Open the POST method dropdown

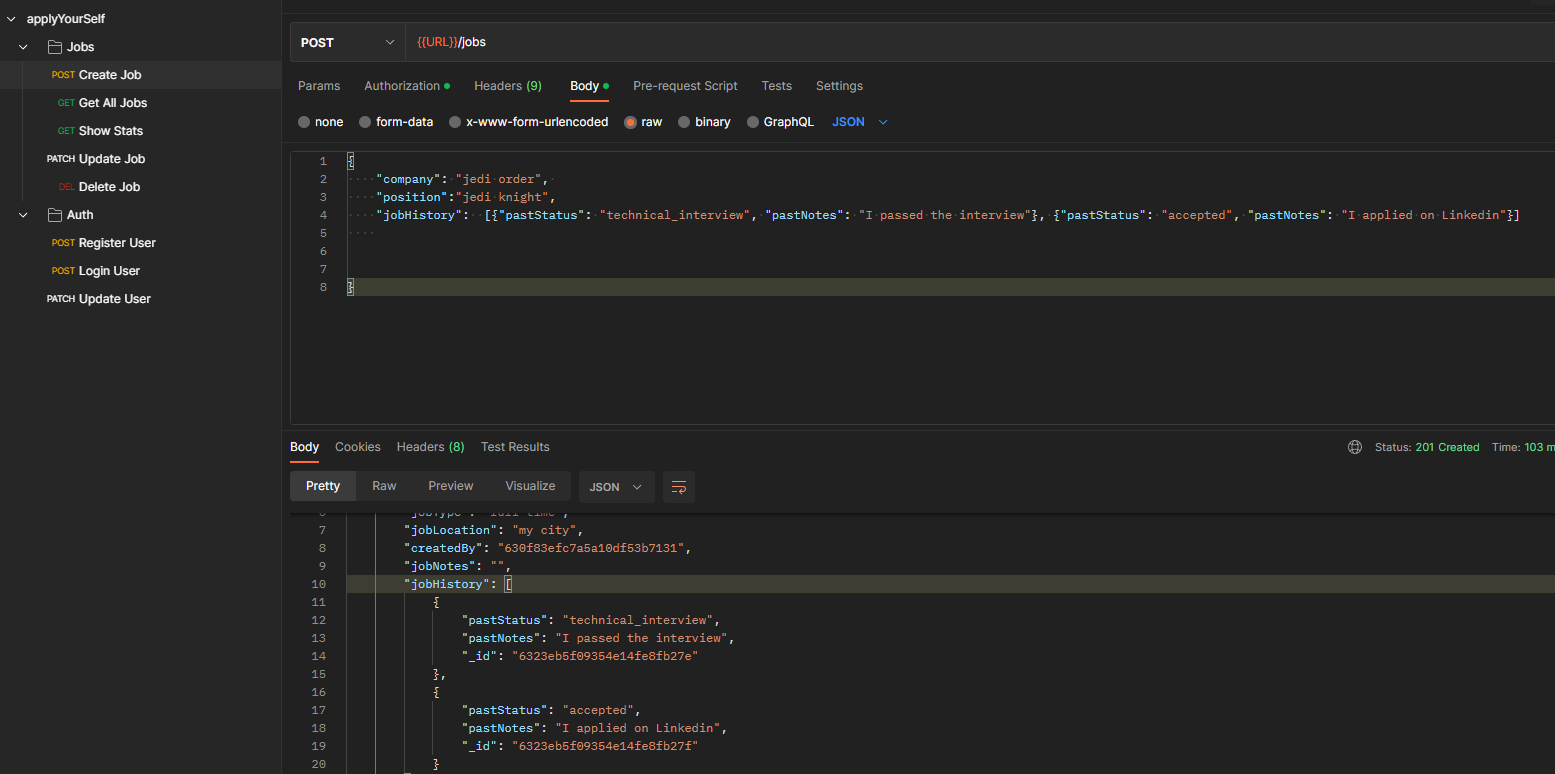(348, 42)
